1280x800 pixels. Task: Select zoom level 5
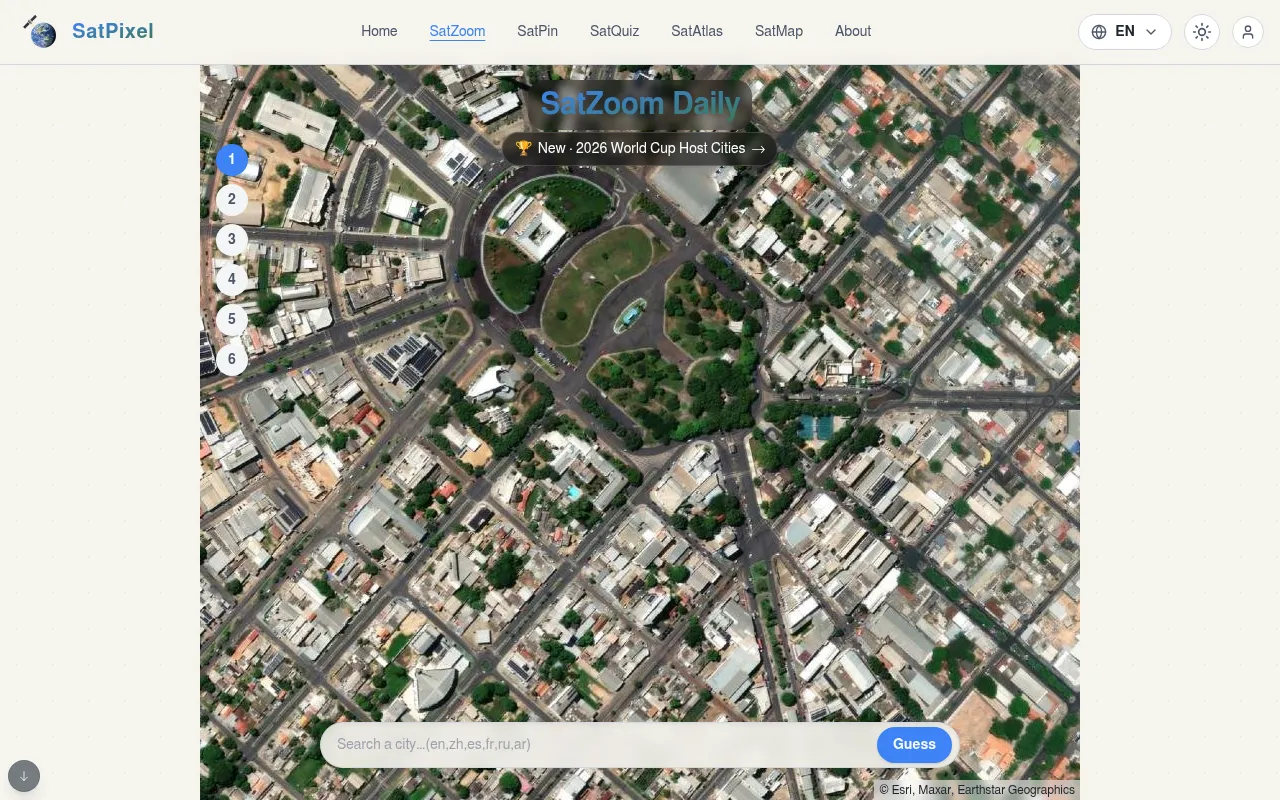[x=232, y=319]
